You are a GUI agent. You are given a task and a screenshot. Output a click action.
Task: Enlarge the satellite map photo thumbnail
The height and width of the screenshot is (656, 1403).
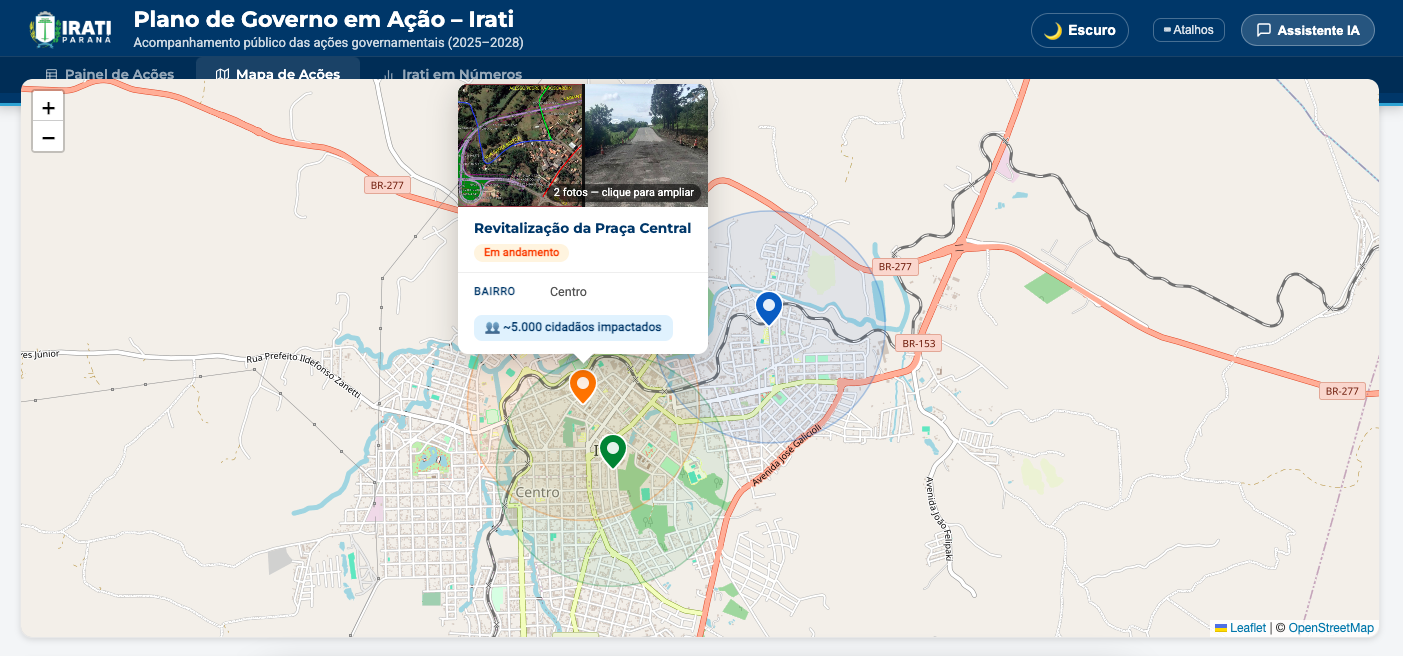pyautogui.click(x=520, y=135)
